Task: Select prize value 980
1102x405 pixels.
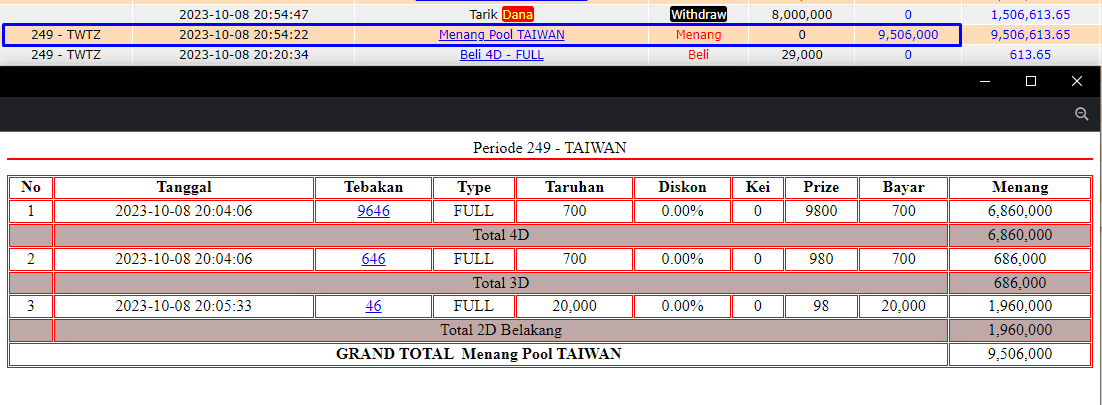Action: [x=822, y=259]
